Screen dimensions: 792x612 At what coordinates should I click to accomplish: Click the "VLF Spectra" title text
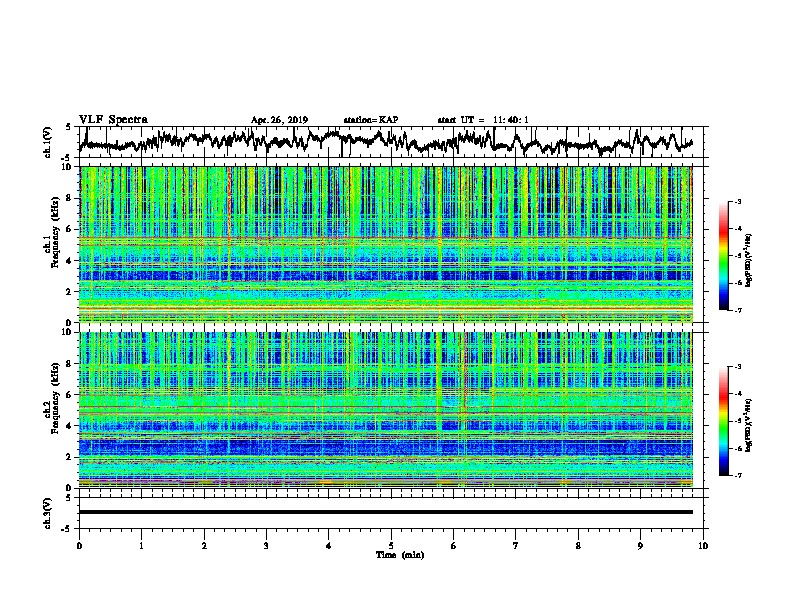point(113,120)
